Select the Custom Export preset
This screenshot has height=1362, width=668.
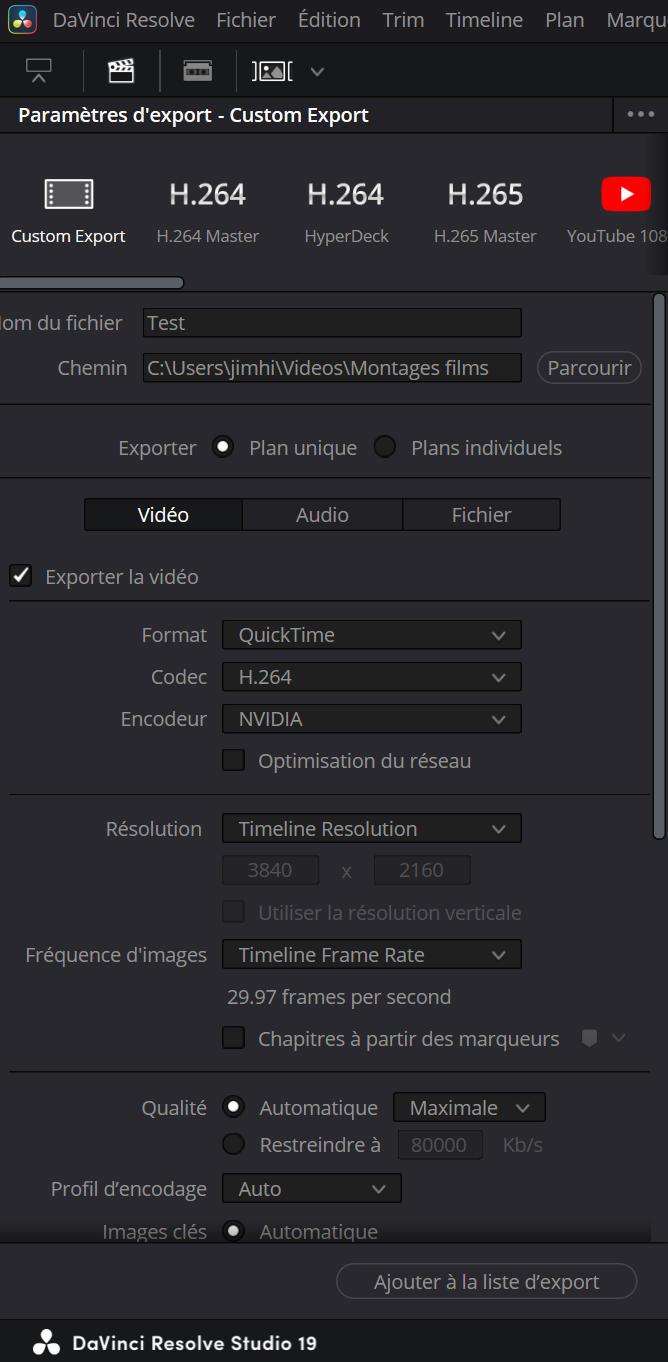[68, 211]
